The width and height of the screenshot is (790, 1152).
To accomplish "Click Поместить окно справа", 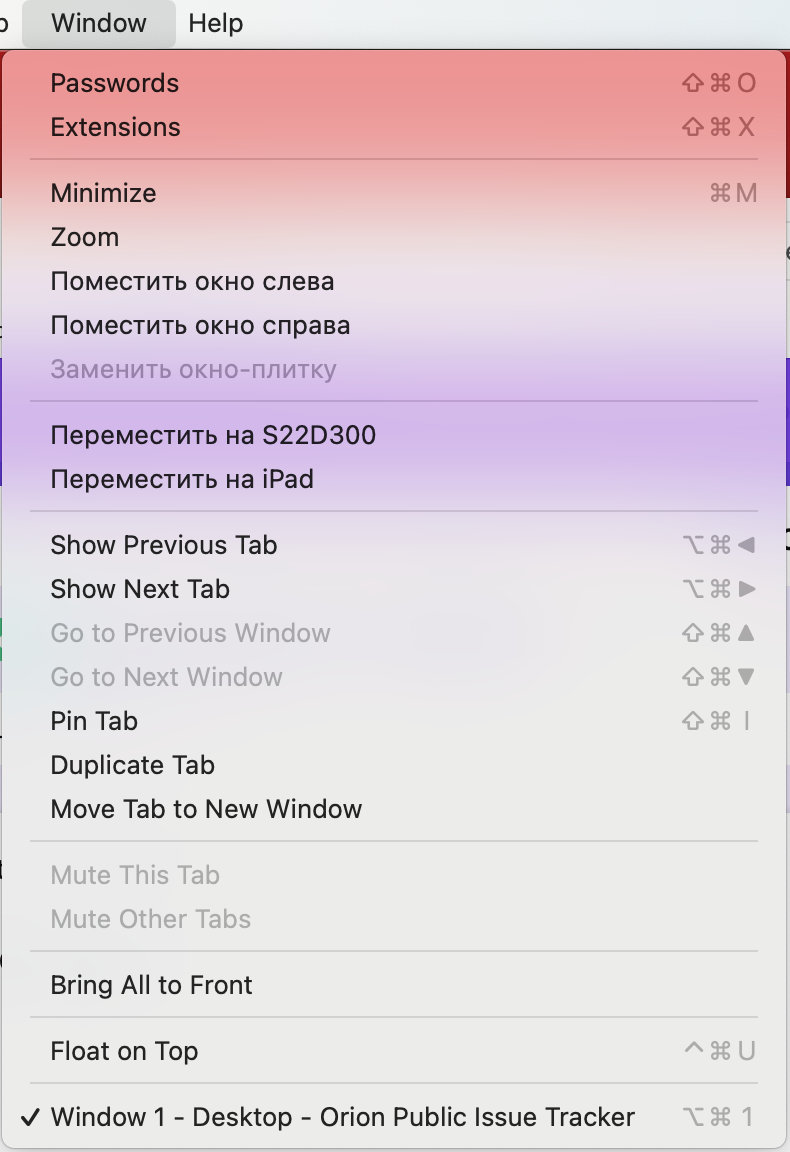I will click(x=200, y=325).
